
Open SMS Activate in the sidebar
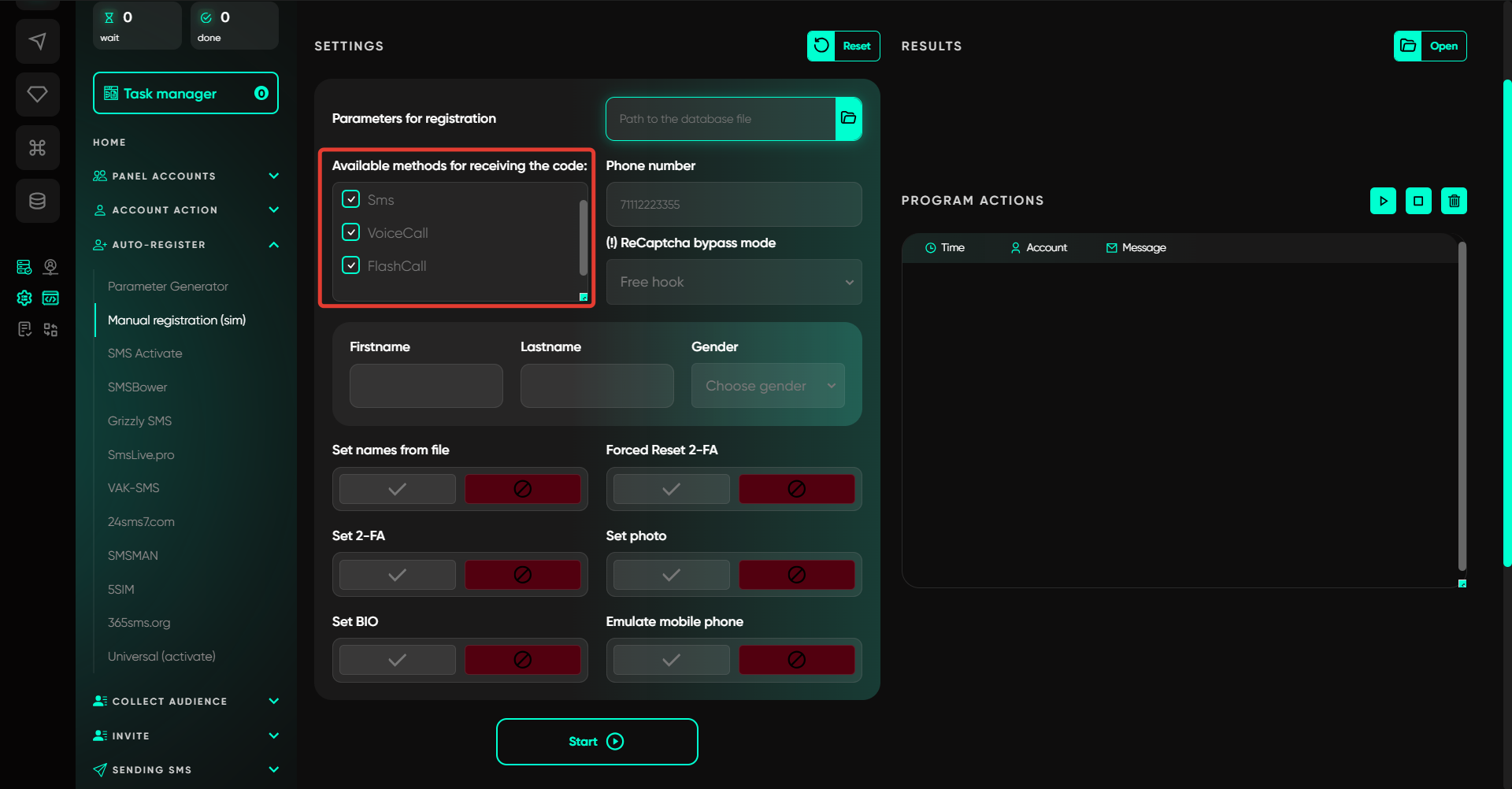145,354
